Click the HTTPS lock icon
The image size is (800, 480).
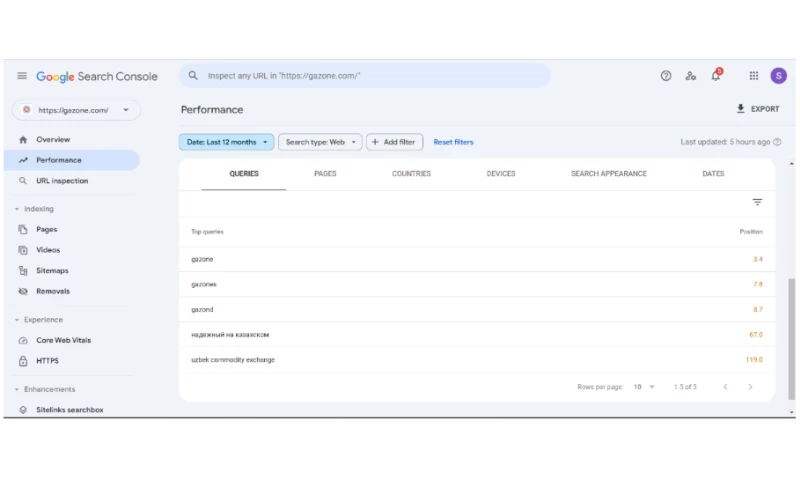click(x=23, y=361)
